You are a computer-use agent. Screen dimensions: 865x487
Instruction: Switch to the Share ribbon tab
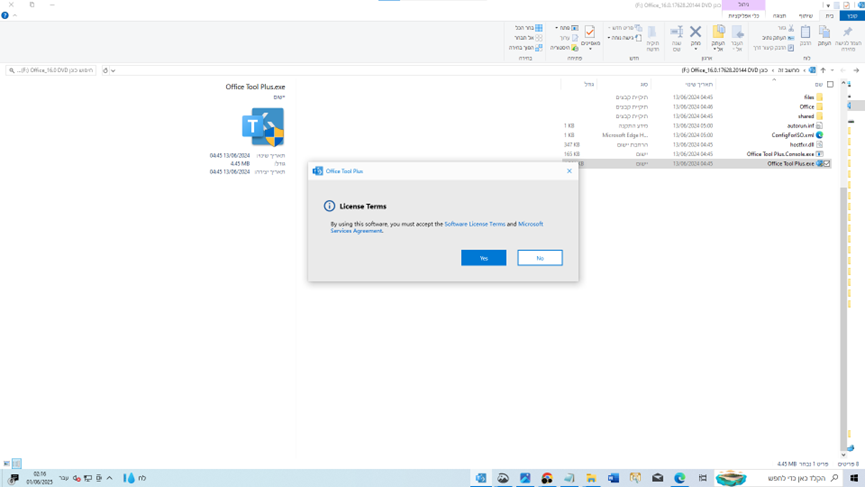click(x=806, y=16)
